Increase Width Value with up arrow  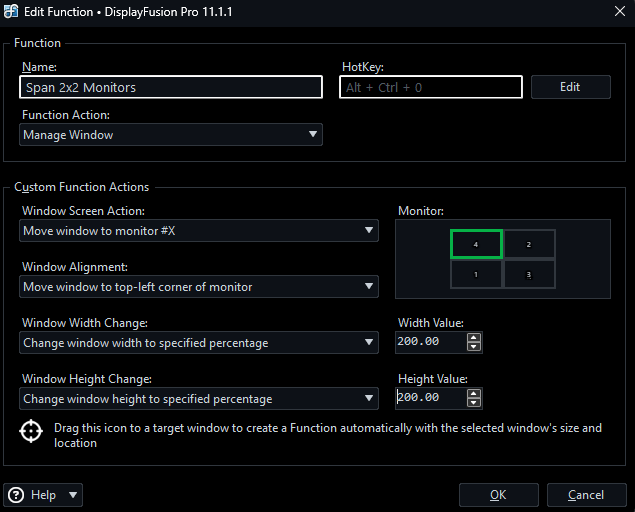pyautogui.click(x=474, y=337)
